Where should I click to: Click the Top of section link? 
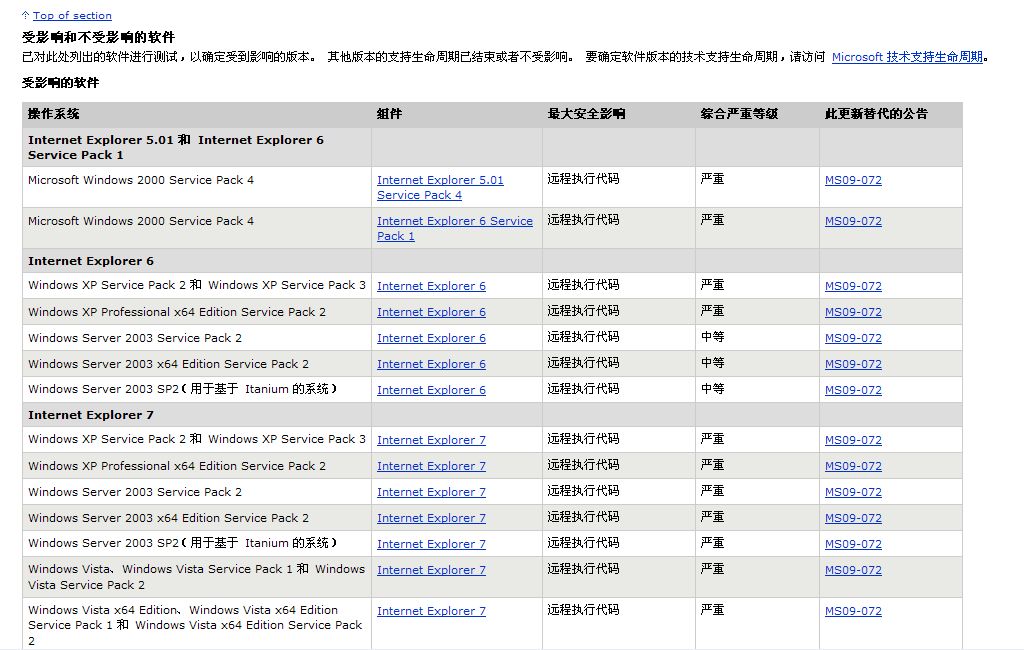pos(72,16)
